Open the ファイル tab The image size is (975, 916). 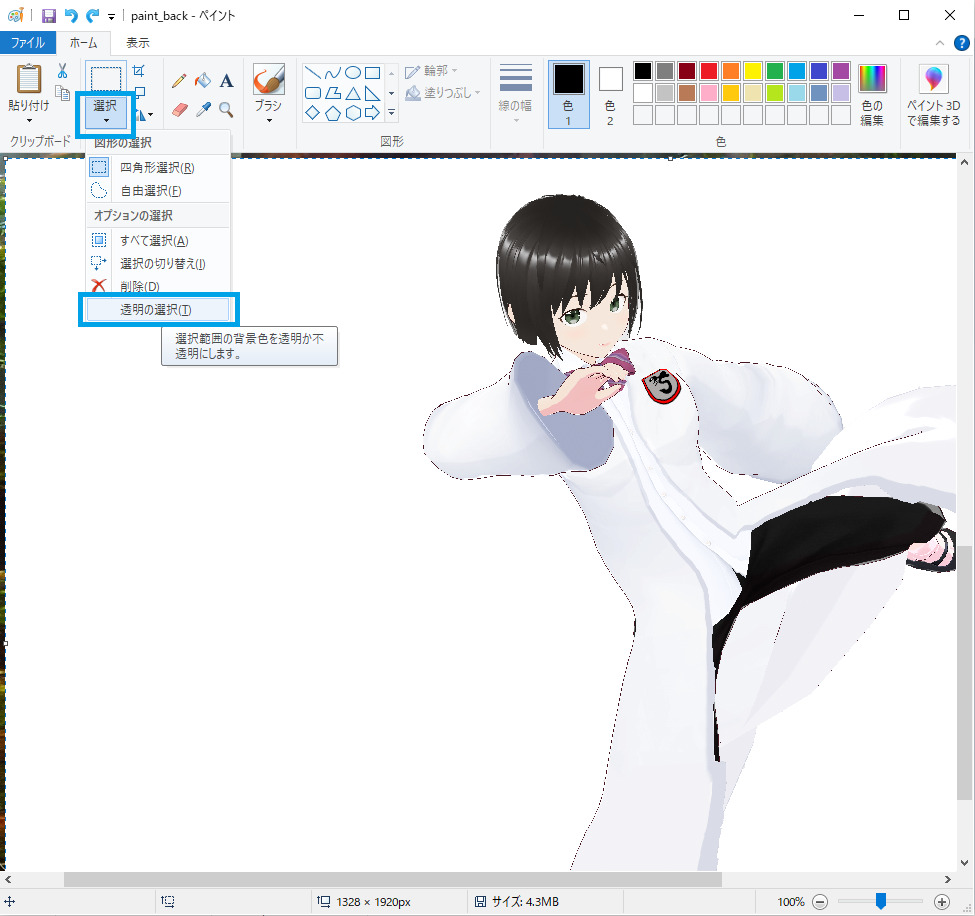(28, 43)
